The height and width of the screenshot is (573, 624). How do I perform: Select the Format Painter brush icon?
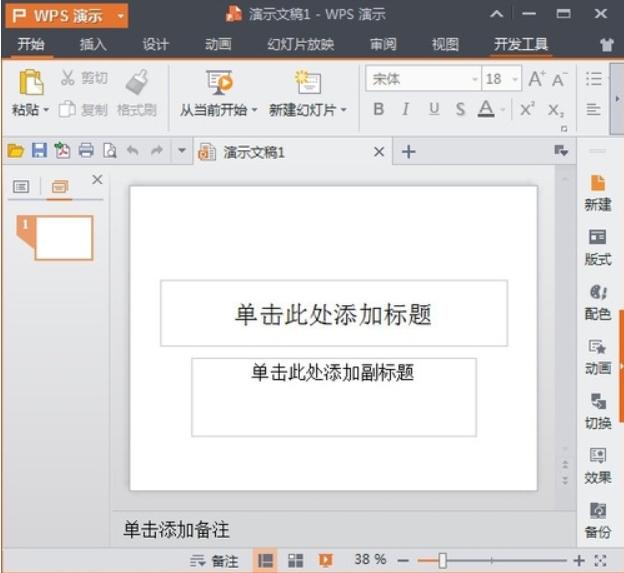pyautogui.click(x=137, y=82)
